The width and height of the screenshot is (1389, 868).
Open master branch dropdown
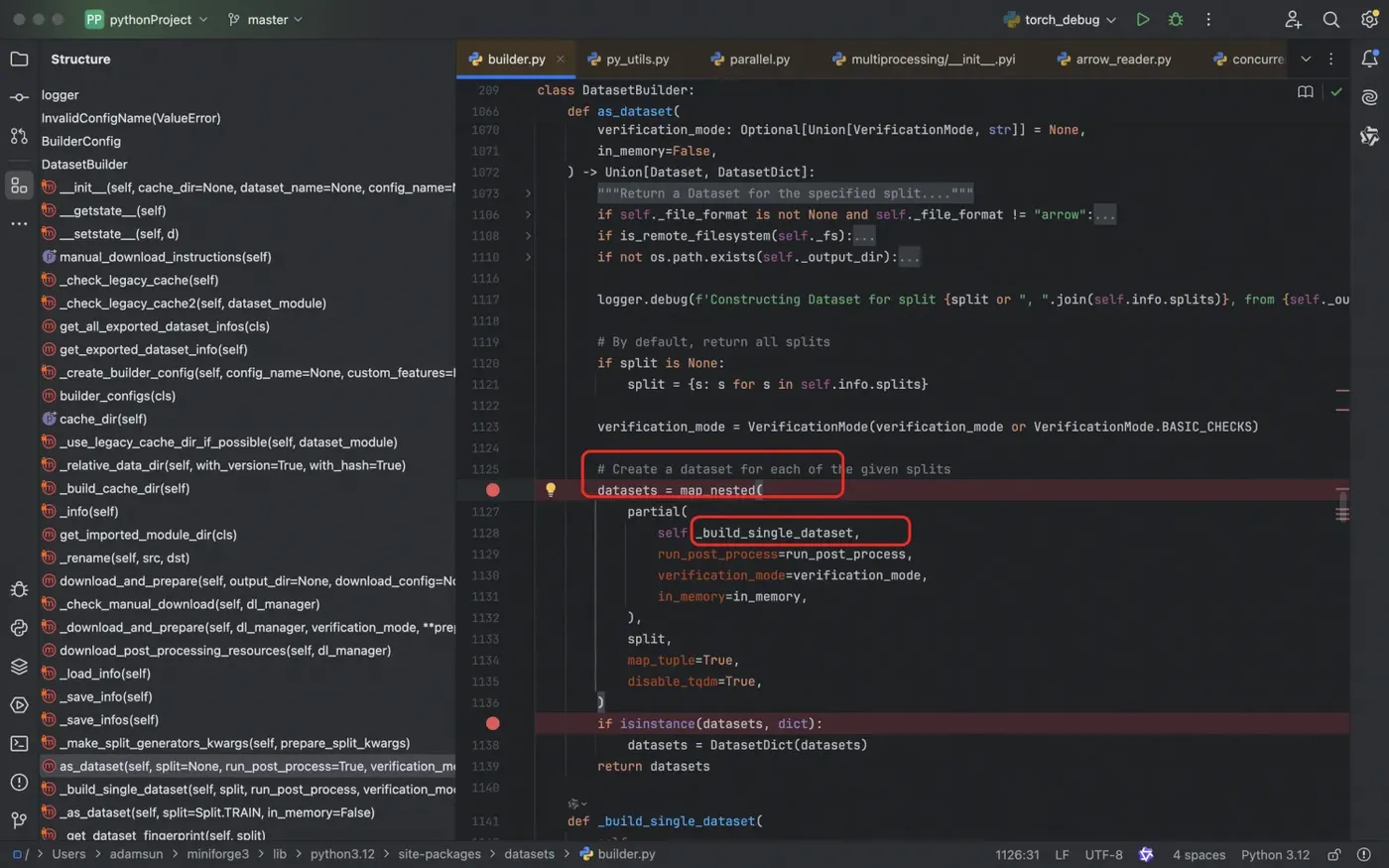[265, 19]
